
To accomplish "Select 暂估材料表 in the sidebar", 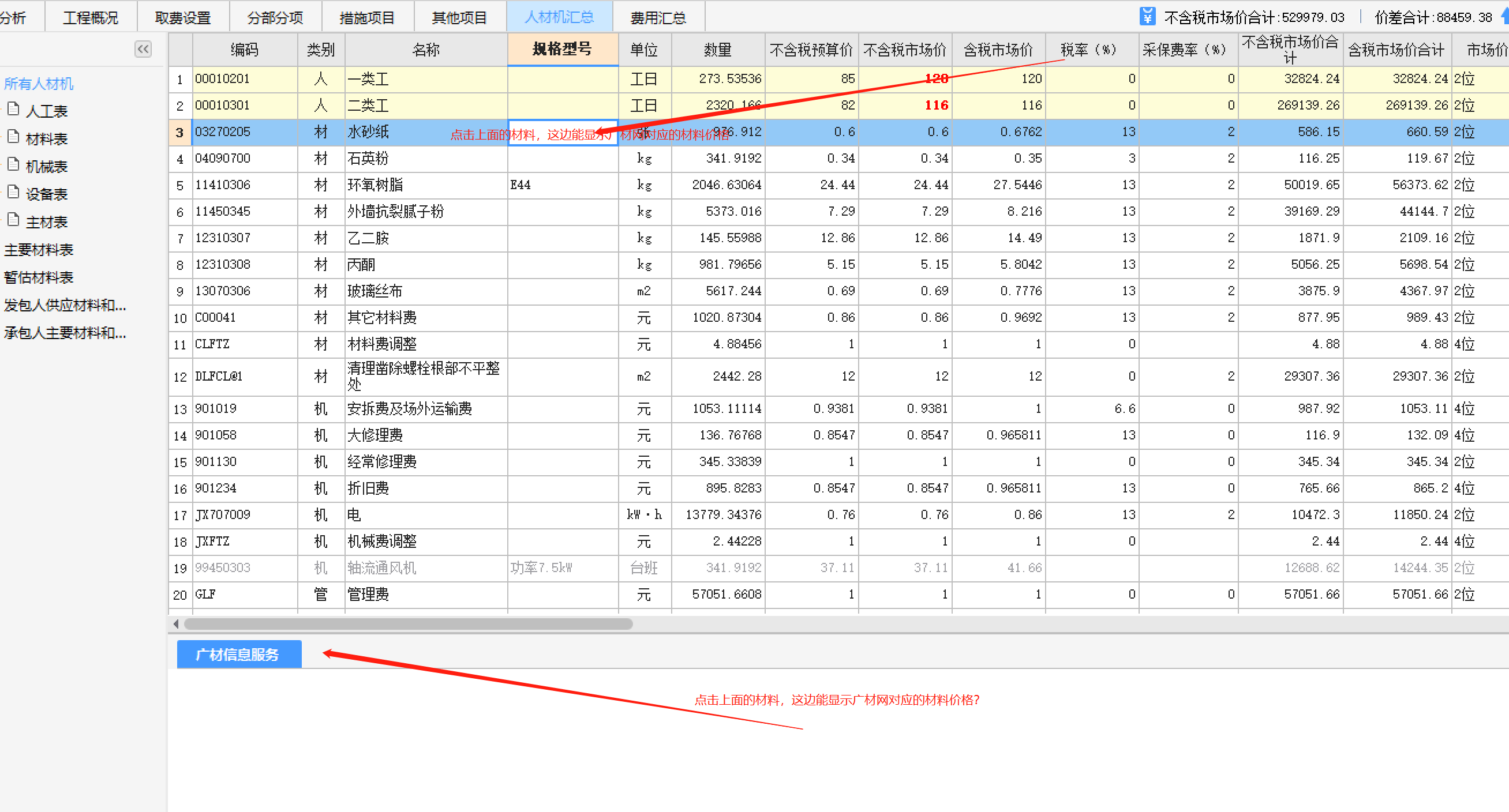I will click(x=39, y=277).
